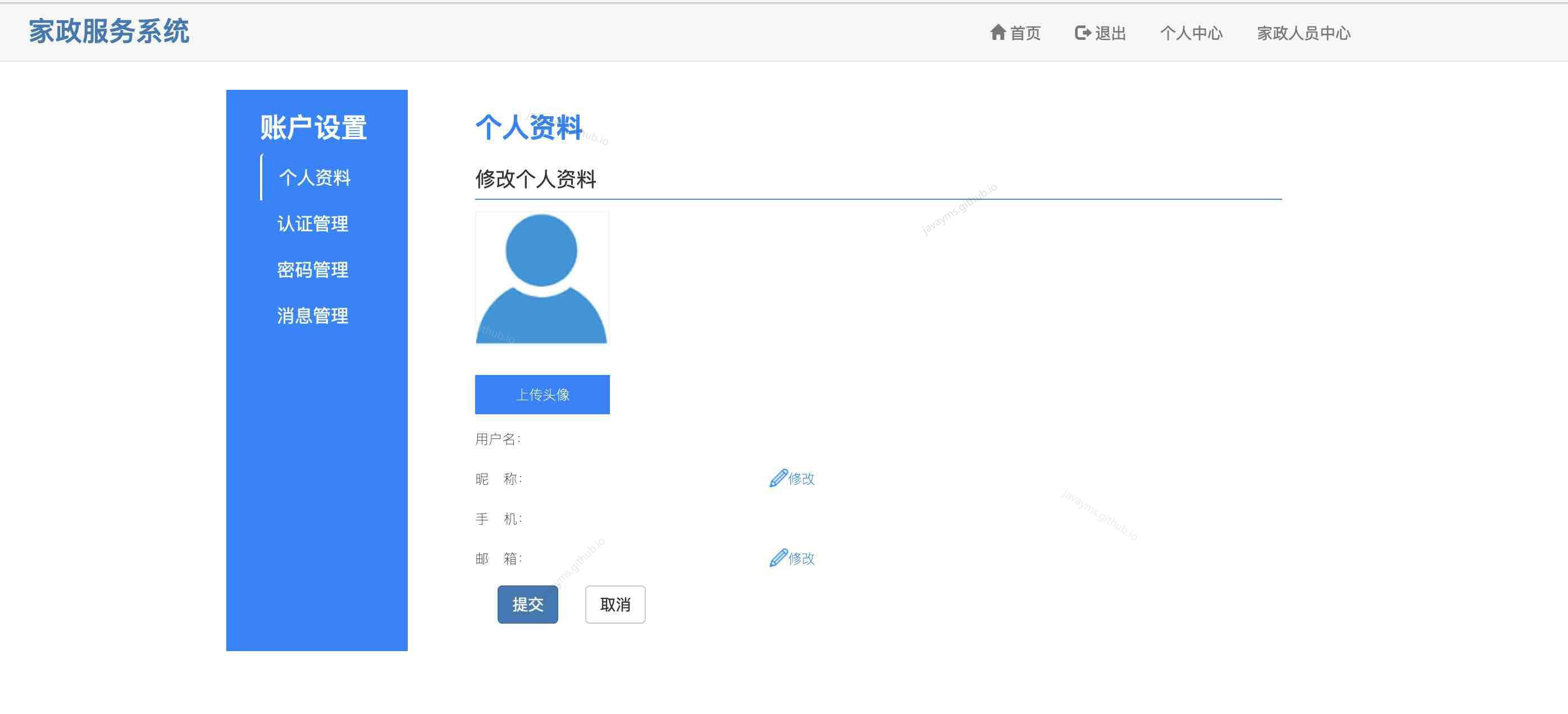
Task: Click the pencil icon in the 昵称 row
Action: (778, 478)
